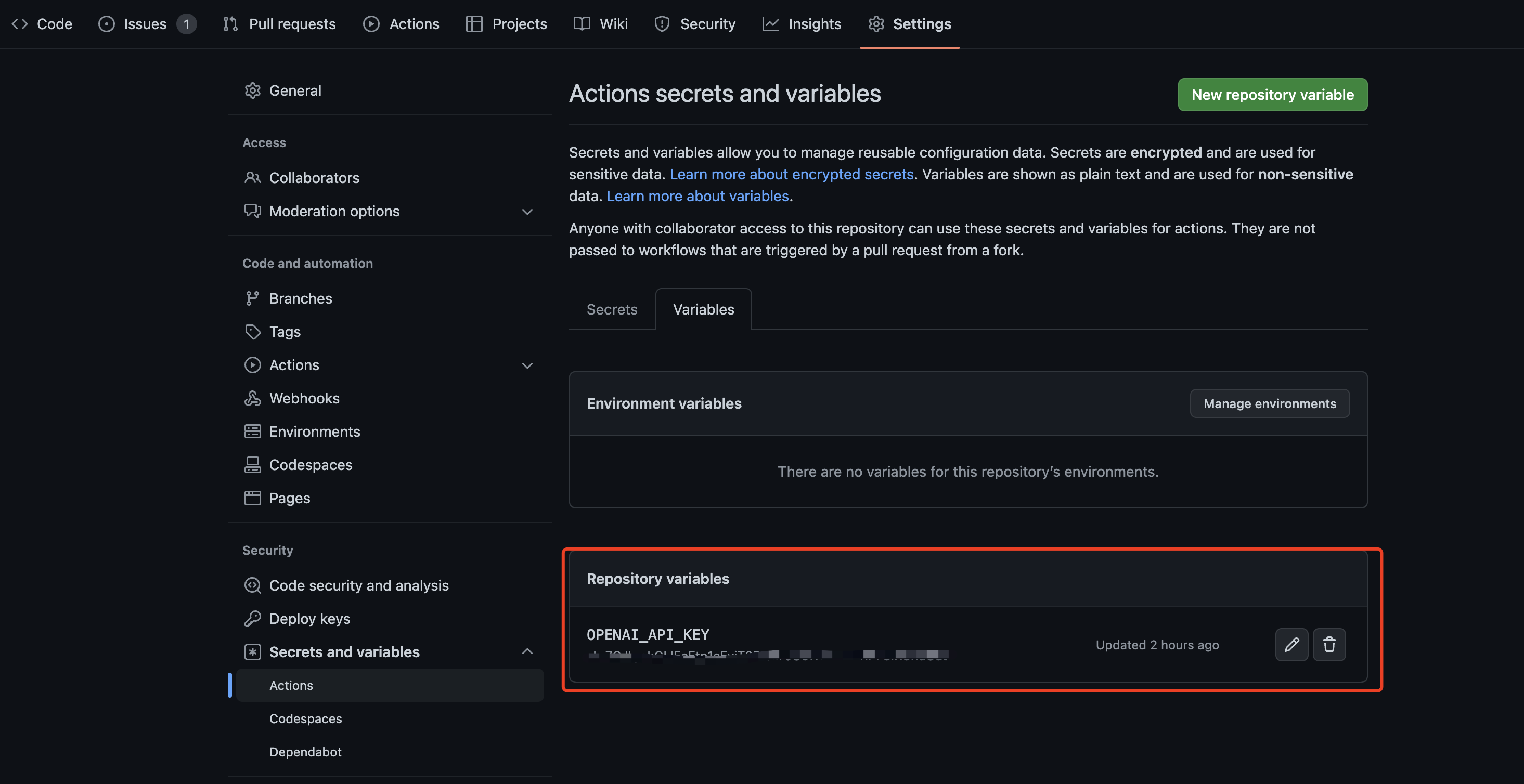Click the Deploy keys key icon
This screenshot has width=1524, height=784.
(x=253, y=619)
